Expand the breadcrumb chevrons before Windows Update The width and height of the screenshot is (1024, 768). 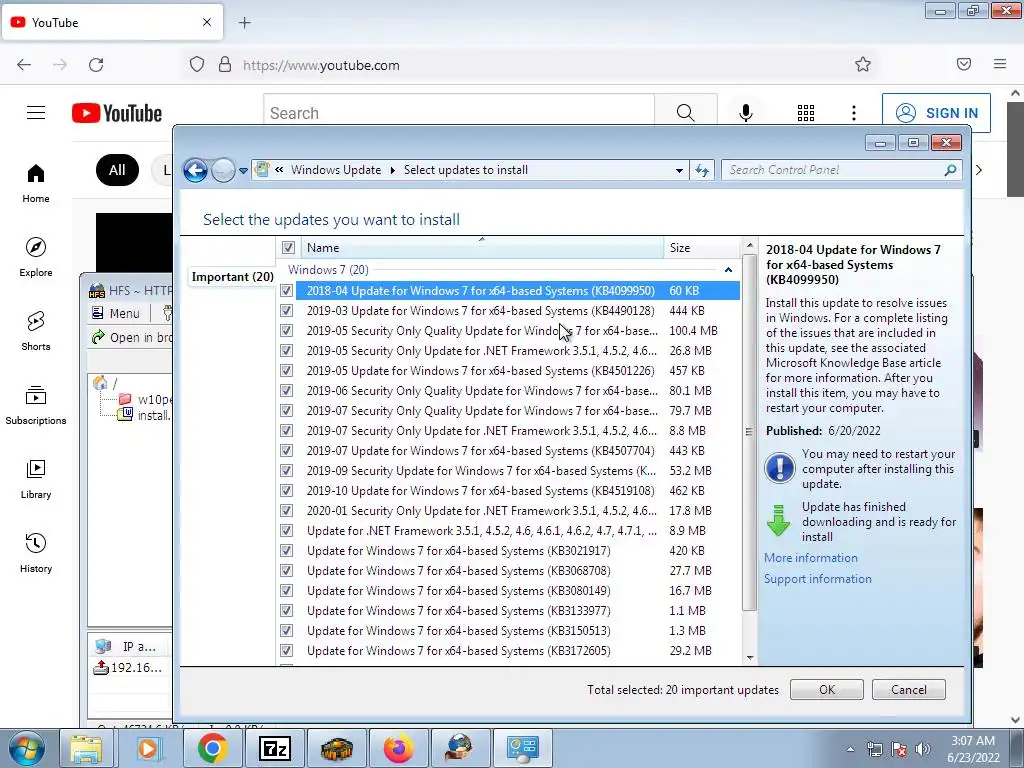(279, 169)
